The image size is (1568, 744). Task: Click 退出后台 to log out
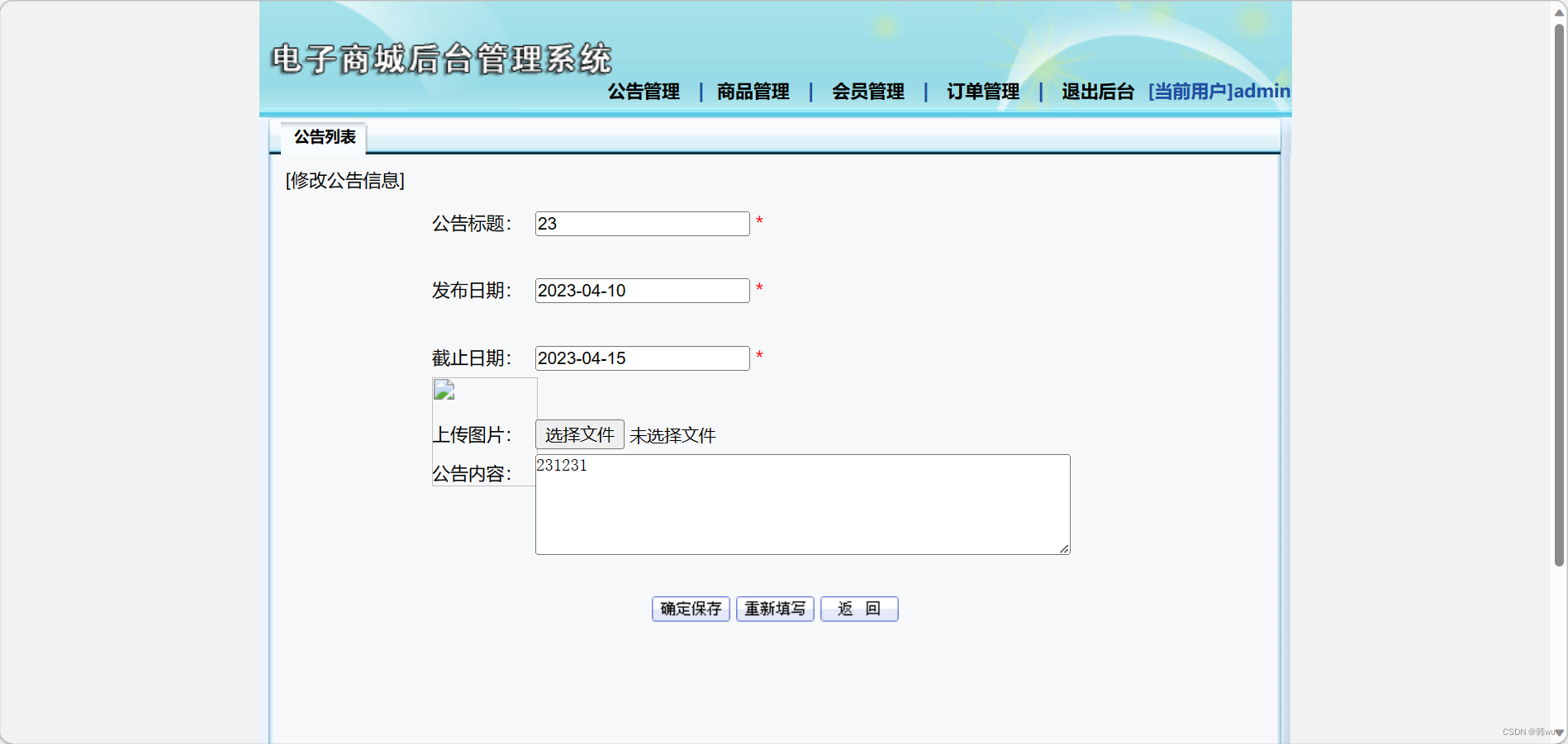1097,92
